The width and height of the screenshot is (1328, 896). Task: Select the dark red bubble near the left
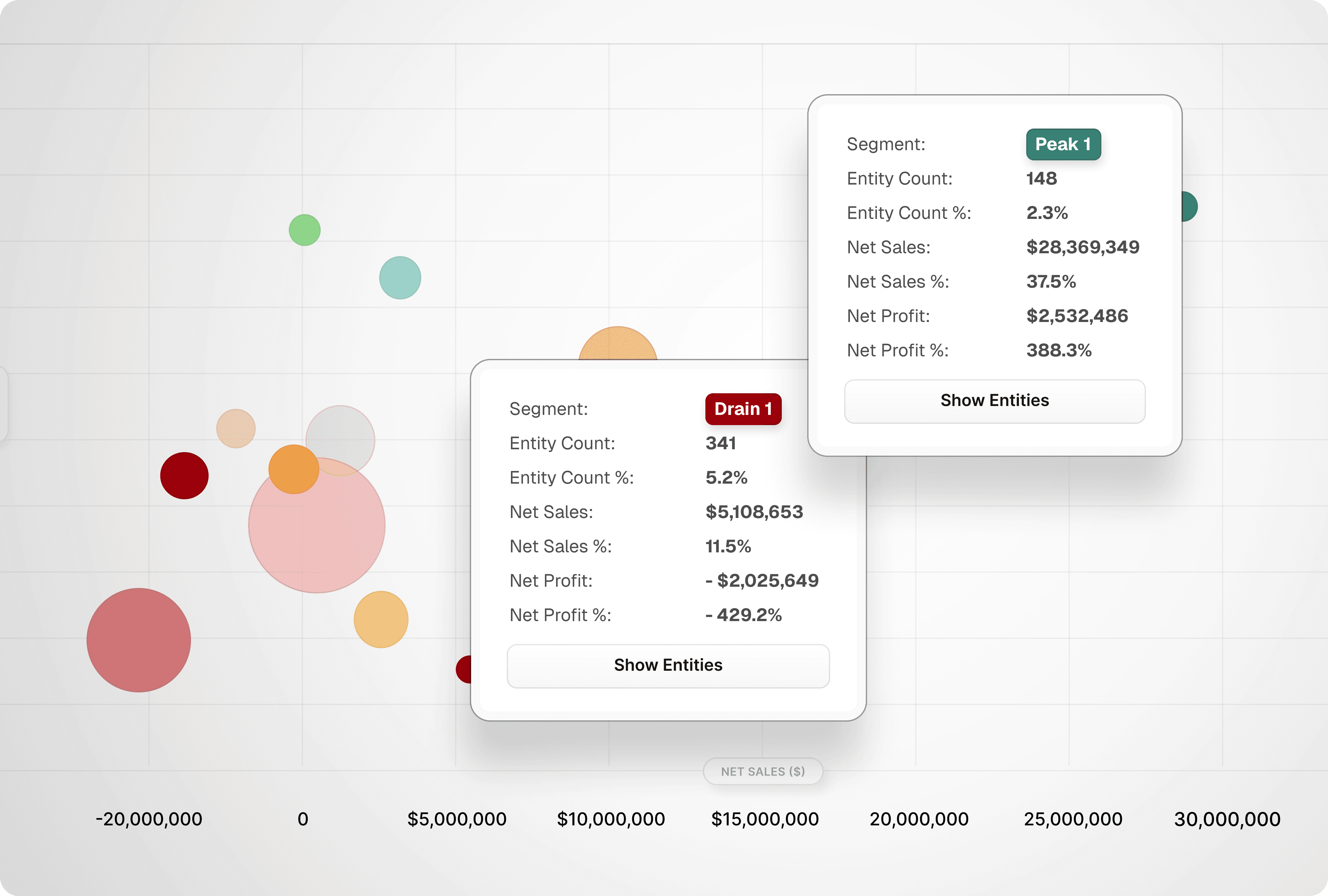(x=184, y=476)
